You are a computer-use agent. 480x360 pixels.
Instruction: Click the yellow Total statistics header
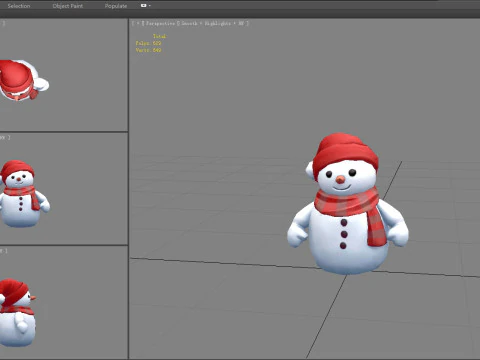[x=160, y=36]
